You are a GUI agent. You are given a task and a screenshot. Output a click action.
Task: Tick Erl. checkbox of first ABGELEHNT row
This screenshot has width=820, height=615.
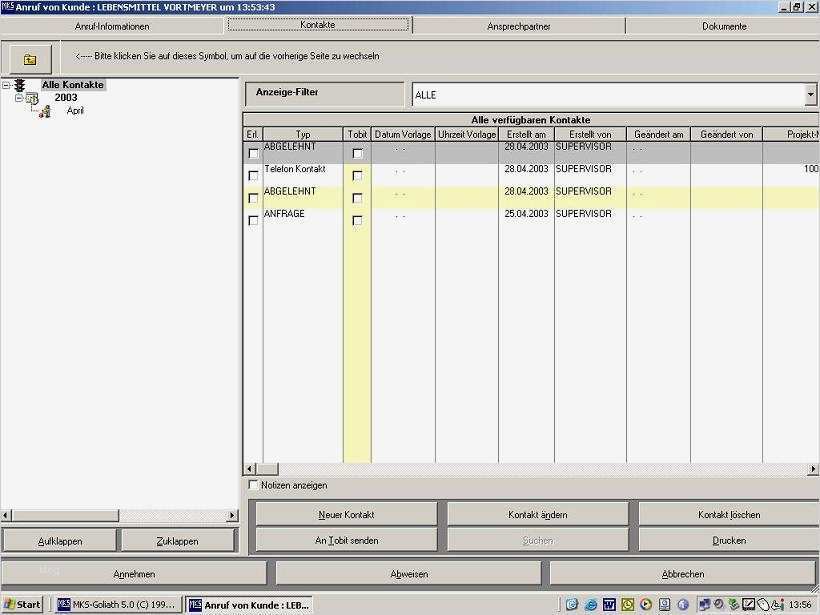point(253,154)
